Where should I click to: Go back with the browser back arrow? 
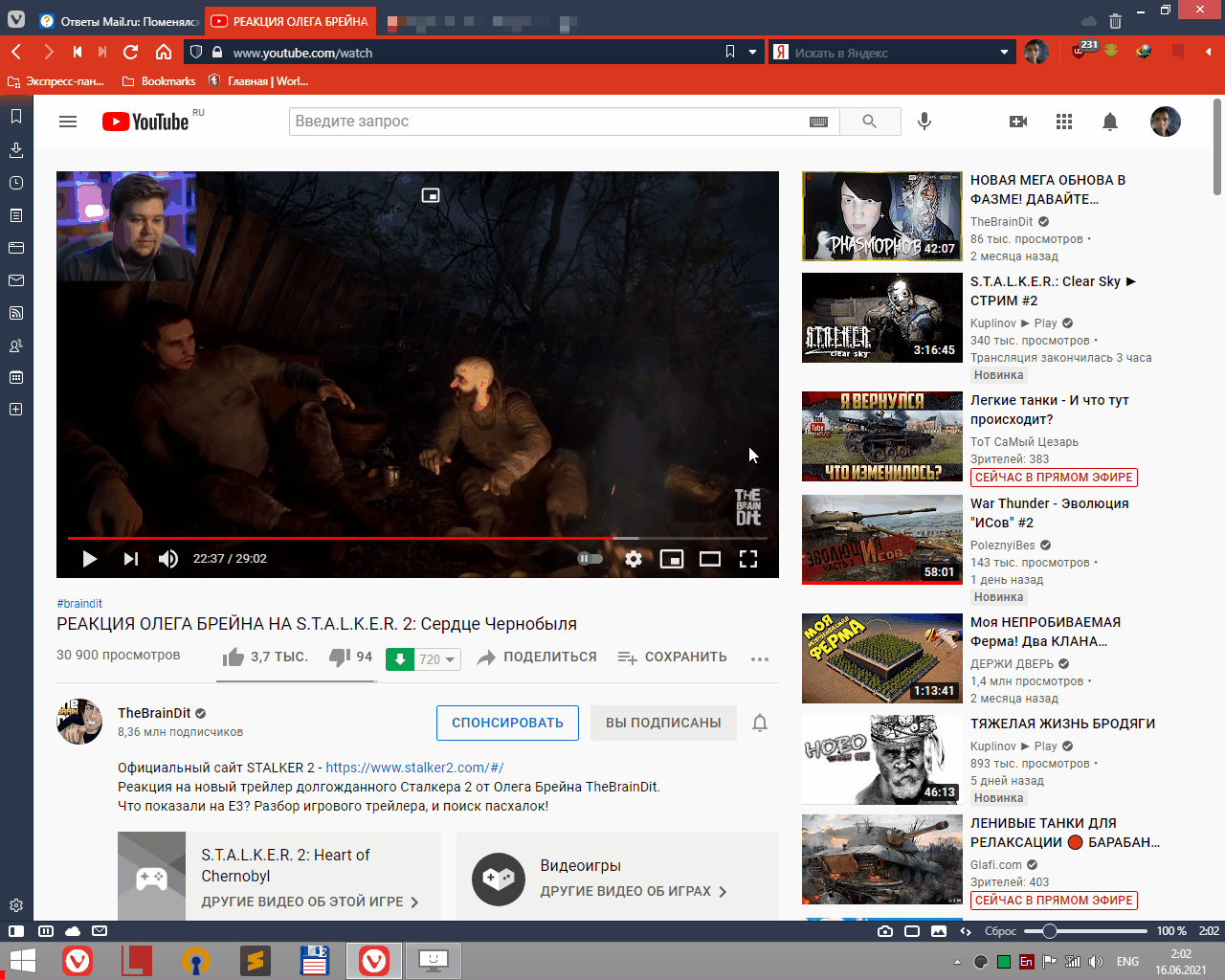[16, 52]
